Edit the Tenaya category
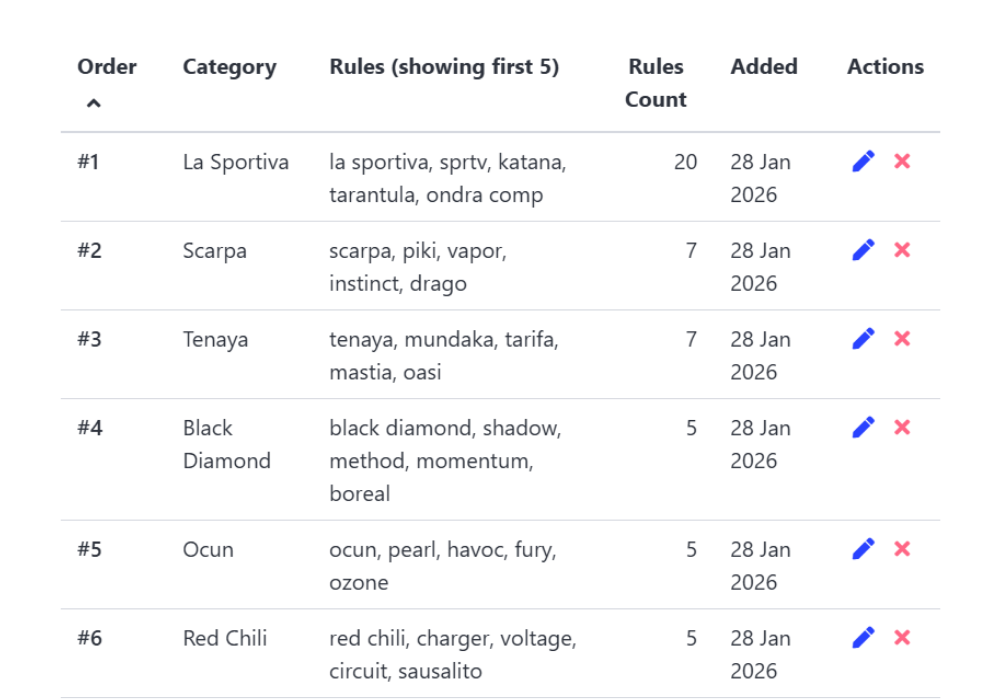The image size is (1000, 700). click(863, 339)
